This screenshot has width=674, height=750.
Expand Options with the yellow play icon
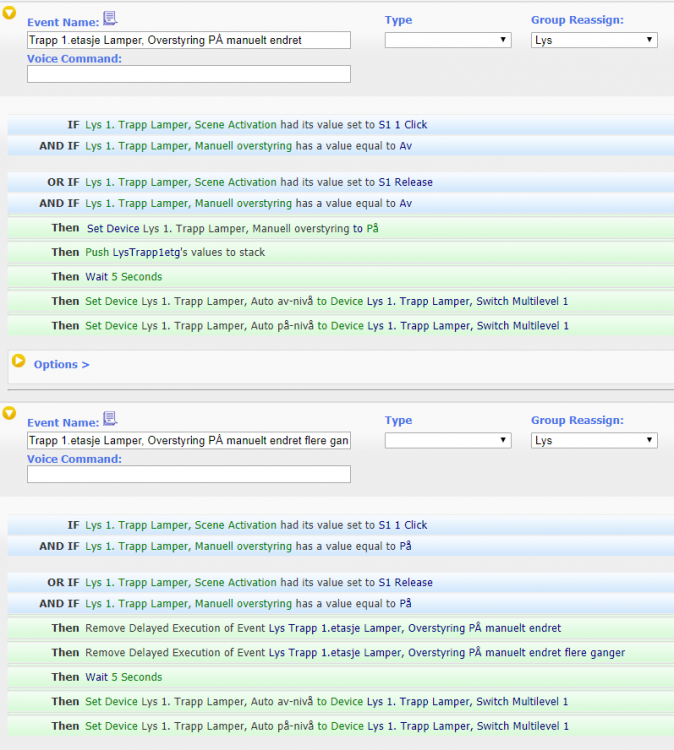tap(19, 361)
